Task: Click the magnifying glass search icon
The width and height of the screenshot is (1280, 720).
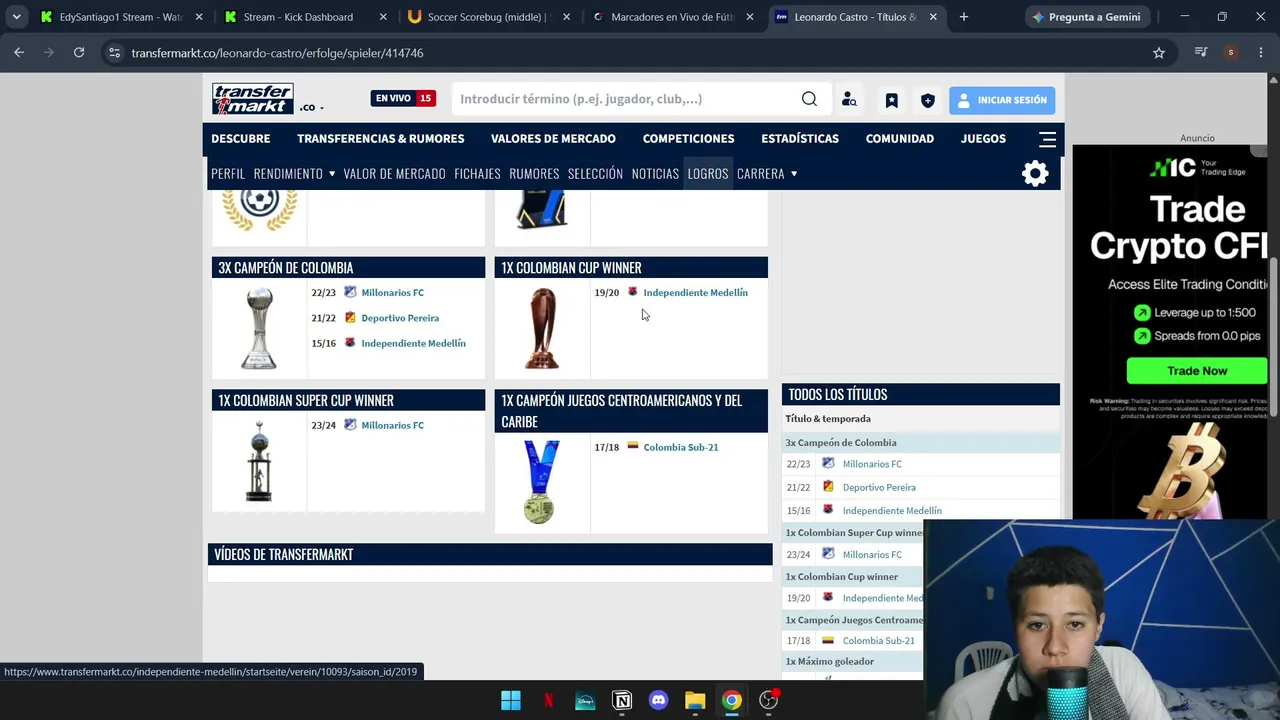Action: 809,99
